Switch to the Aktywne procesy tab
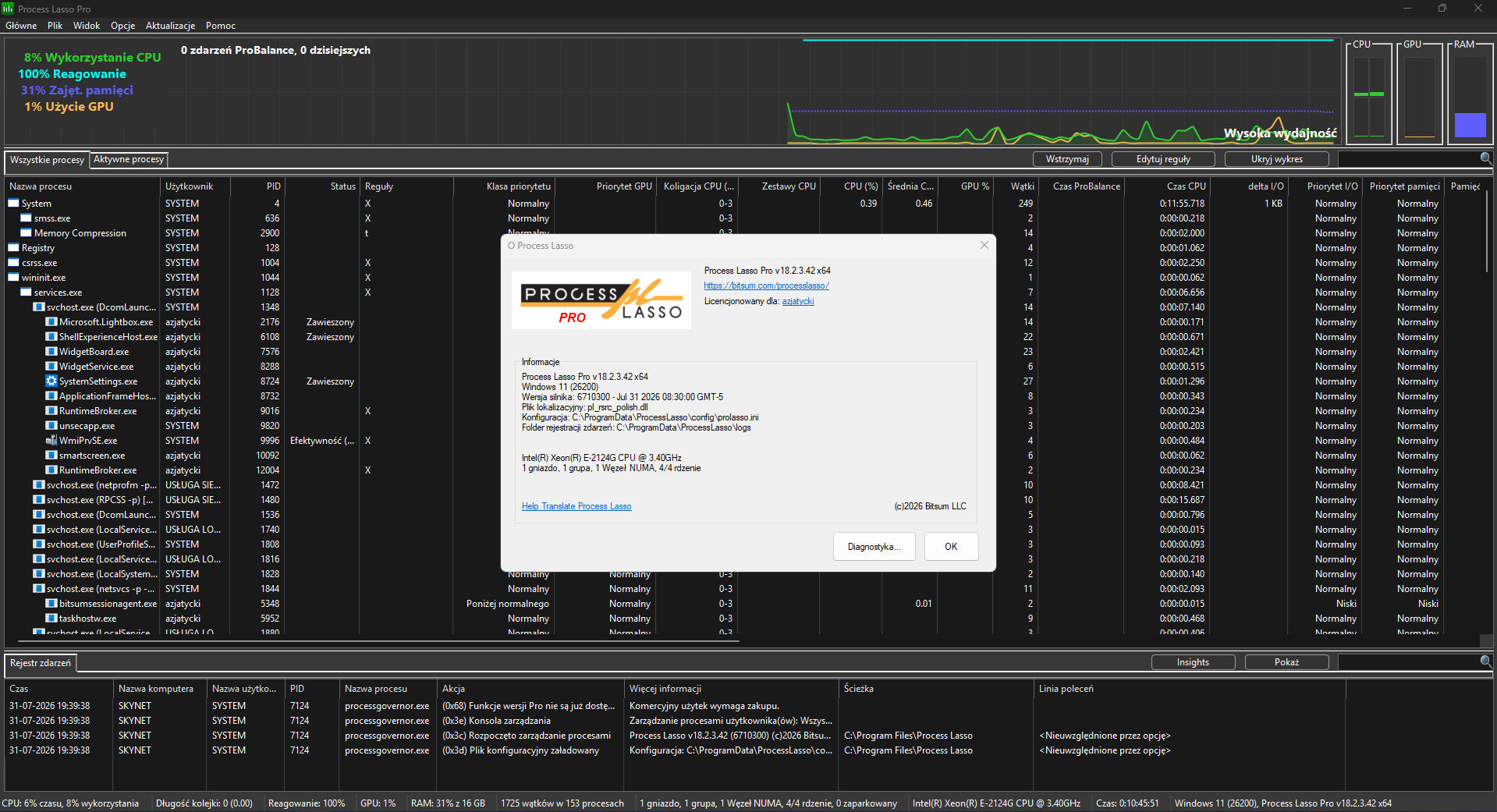The image size is (1497, 812). (x=129, y=159)
